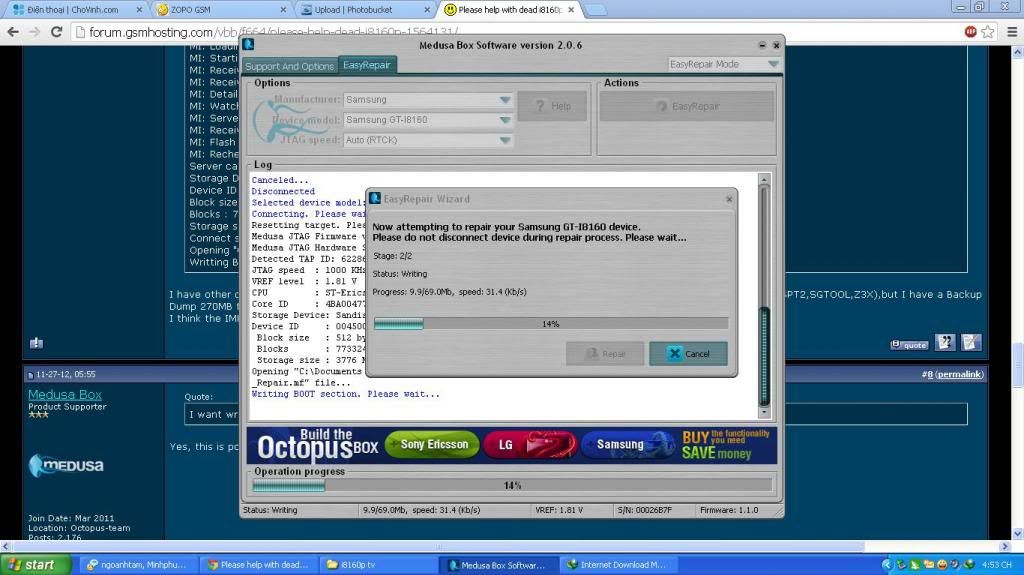Click the browser horizontal scrollbar
Screen dimensions: 1024x575
coord(438,546)
